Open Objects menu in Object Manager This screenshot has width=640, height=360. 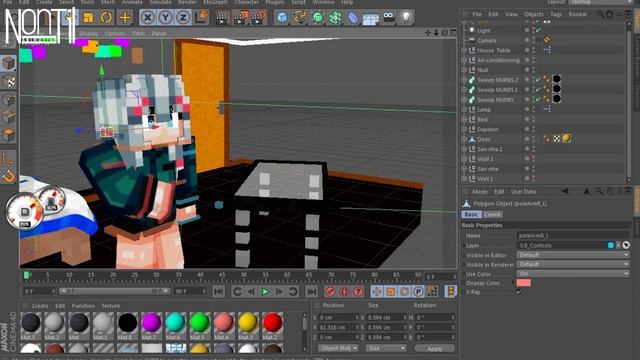pos(534,14)
